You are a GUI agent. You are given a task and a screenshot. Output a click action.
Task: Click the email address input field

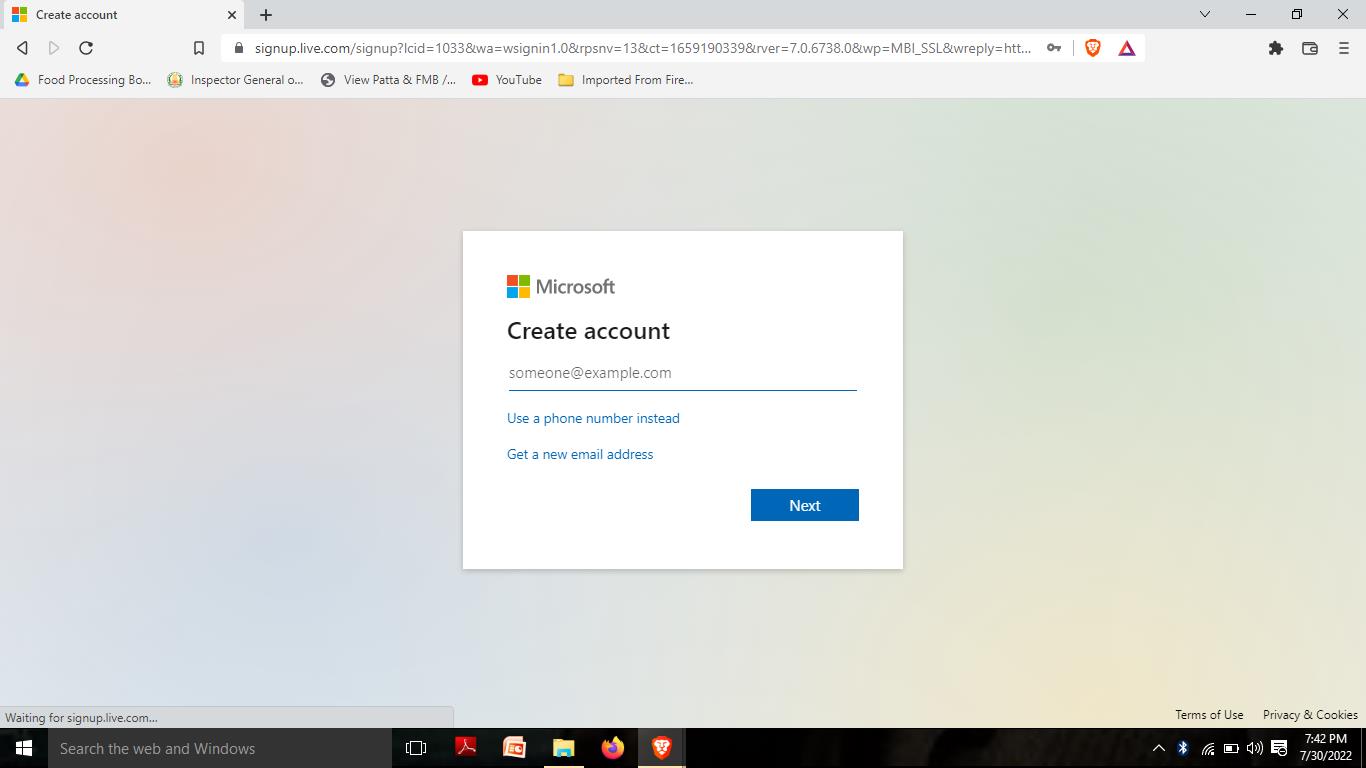pyautogui.click(x=682, y=373)
